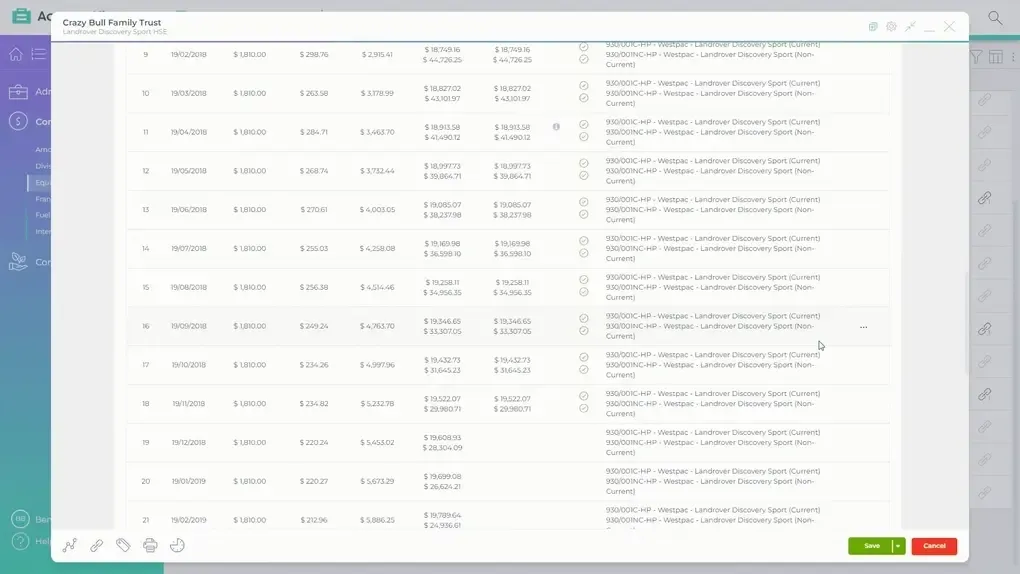Click the green Save button
Viewport: 1020px width, 574px height.
click(x=871, y=546)
